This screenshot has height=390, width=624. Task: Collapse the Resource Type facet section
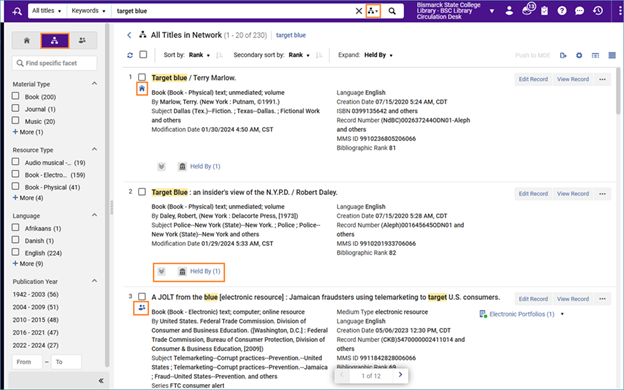tap(94, 149)
